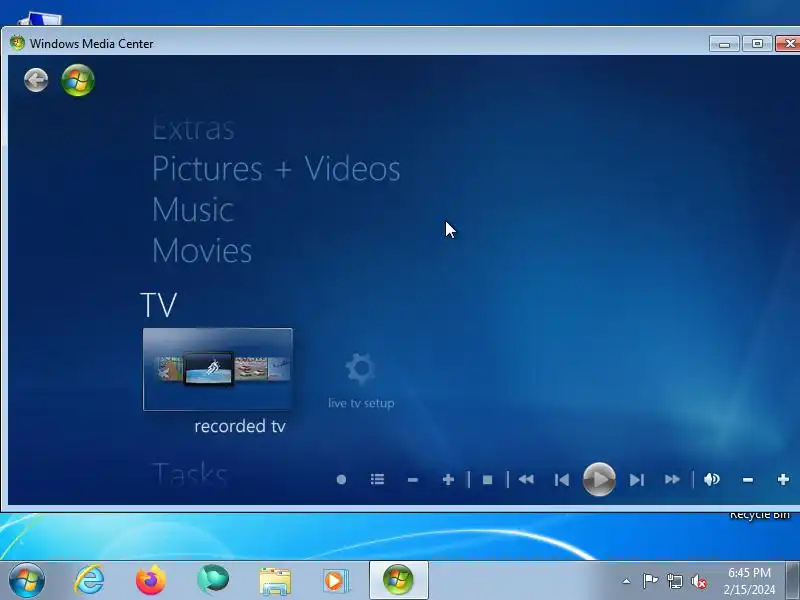
Task: Click the rewind button
Action: 526,480
